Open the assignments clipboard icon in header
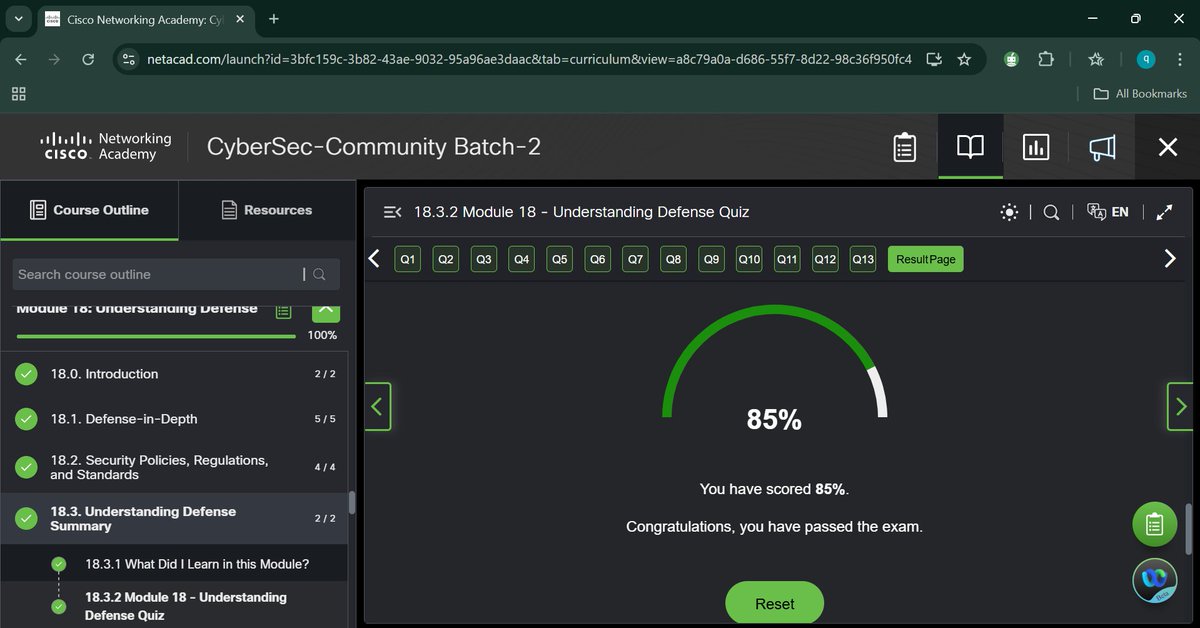 [x=904, y=147]
